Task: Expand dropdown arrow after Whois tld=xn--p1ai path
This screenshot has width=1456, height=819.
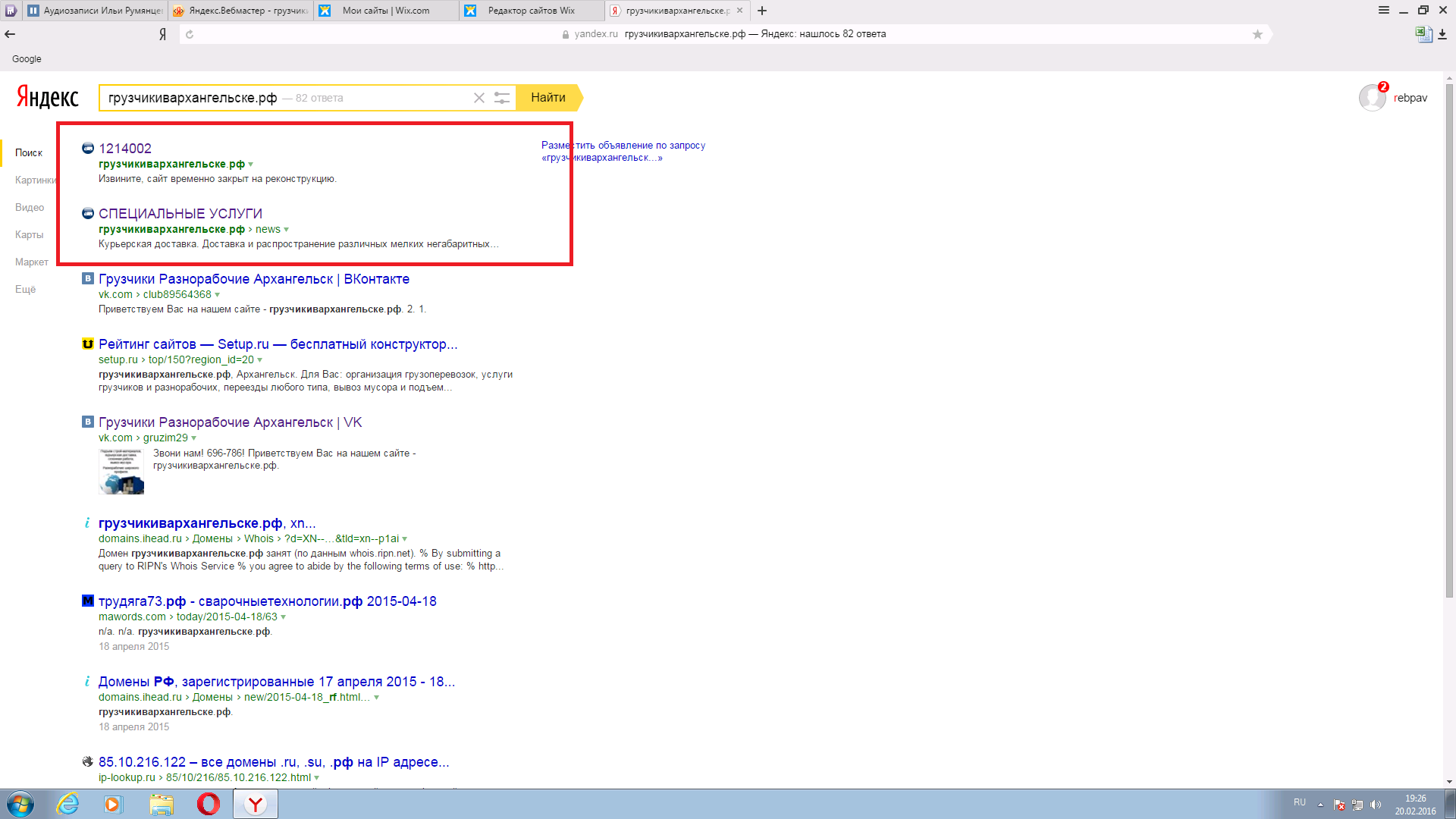Action: click(x=405, y=539)
